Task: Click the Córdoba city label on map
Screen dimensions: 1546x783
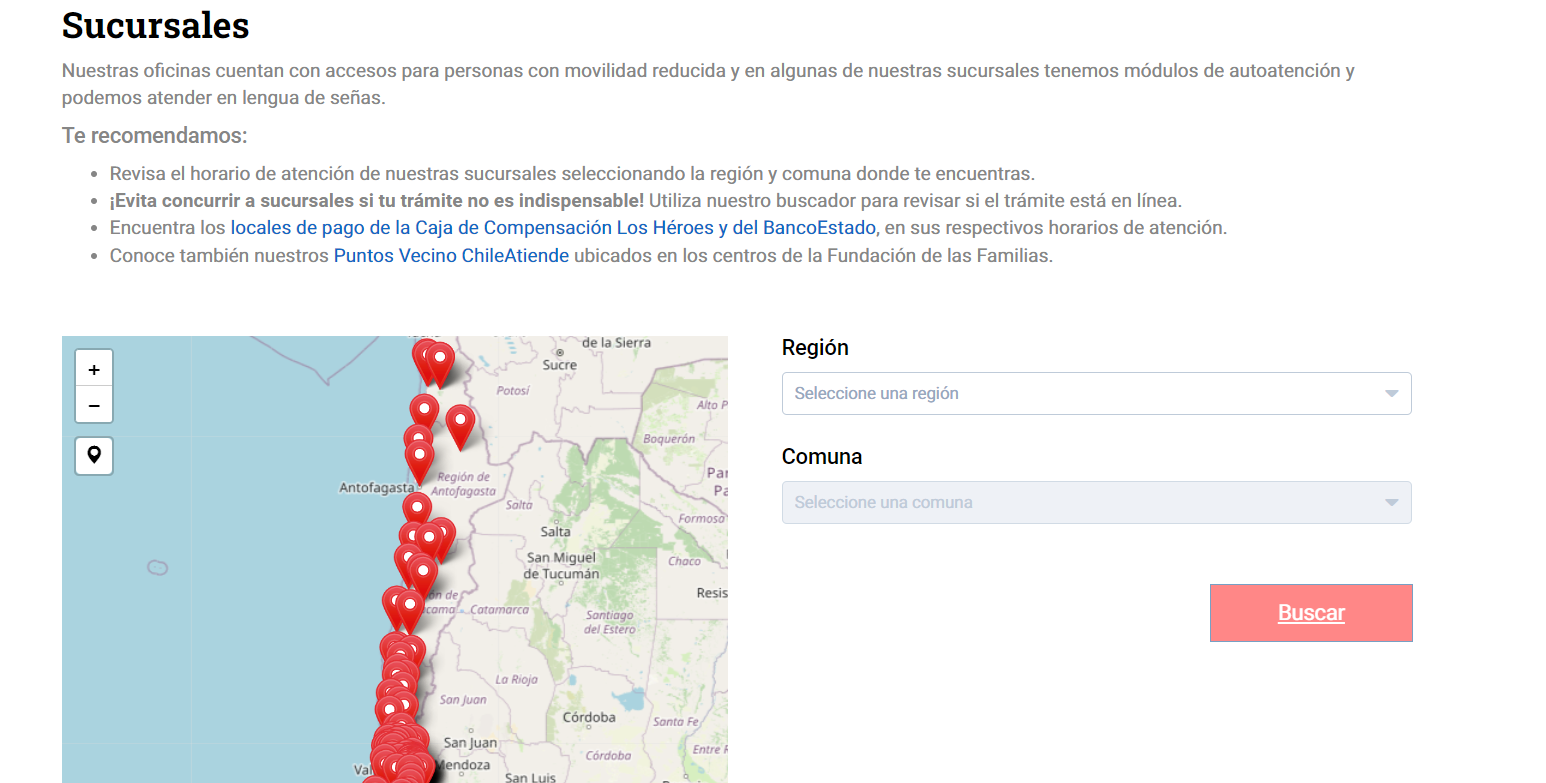Action: coord(588,717)
